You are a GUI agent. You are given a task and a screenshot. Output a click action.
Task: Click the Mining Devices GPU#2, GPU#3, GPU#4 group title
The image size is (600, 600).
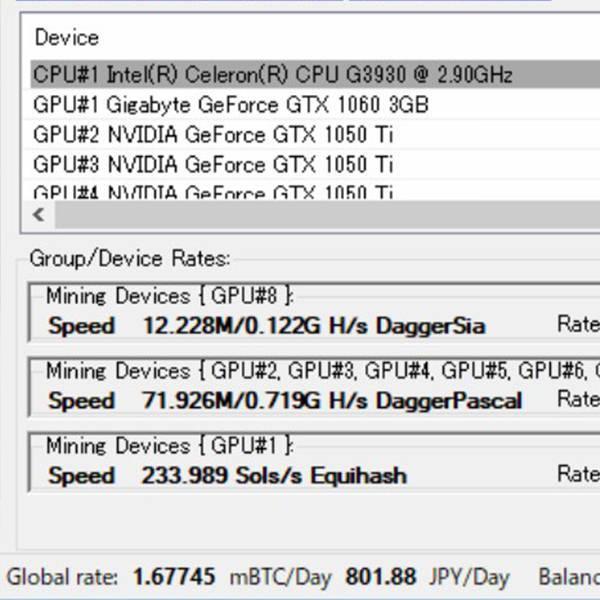point(323,371)
